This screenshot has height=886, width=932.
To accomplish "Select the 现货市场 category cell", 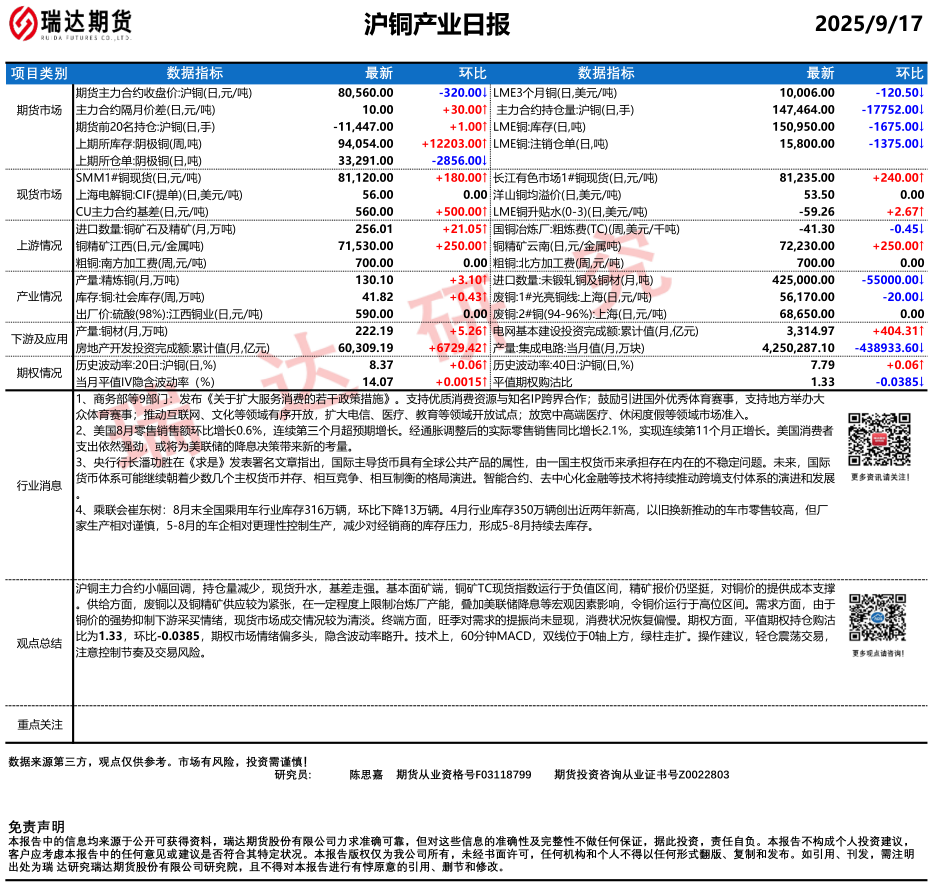I will 39,195.
